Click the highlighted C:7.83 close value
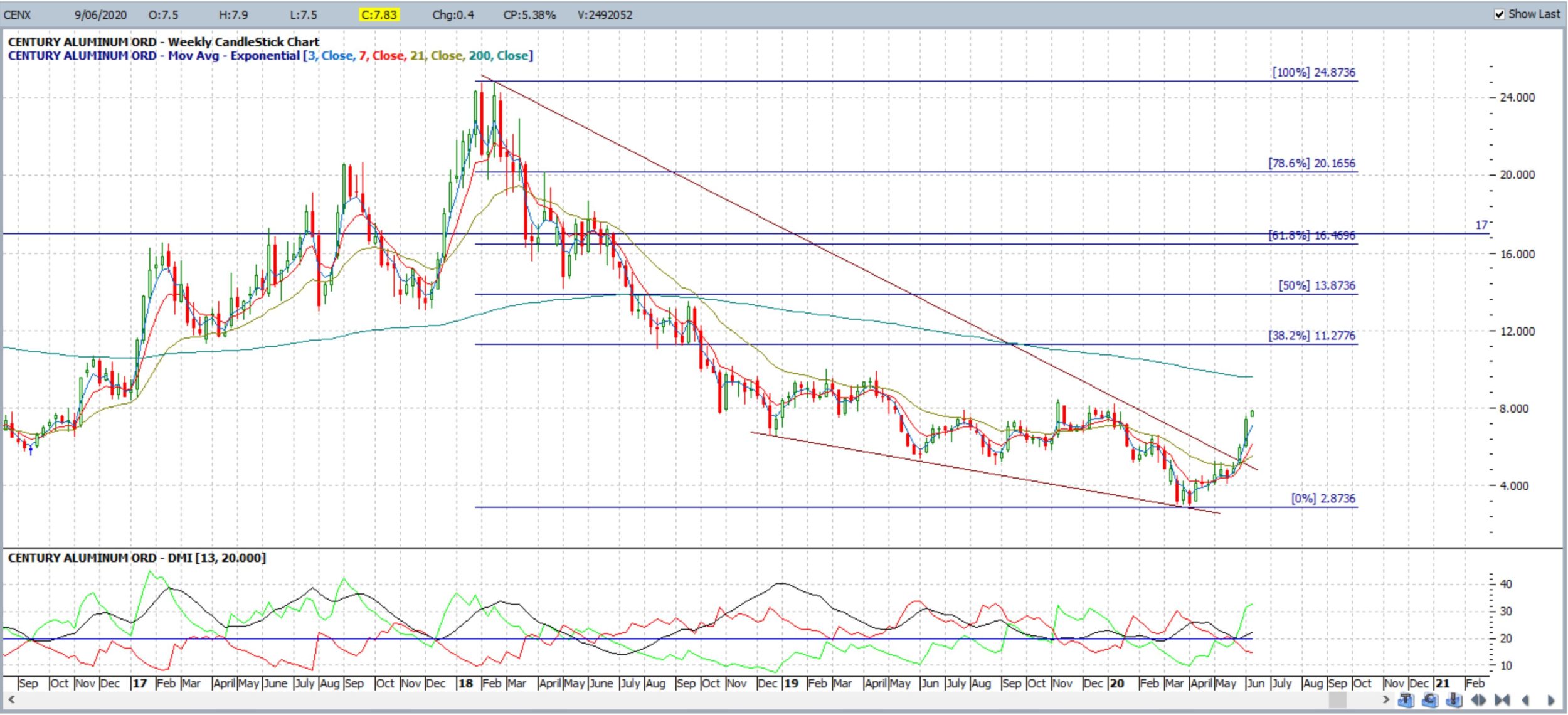This screenshot has width=1568, height=715. click(379, 14)
